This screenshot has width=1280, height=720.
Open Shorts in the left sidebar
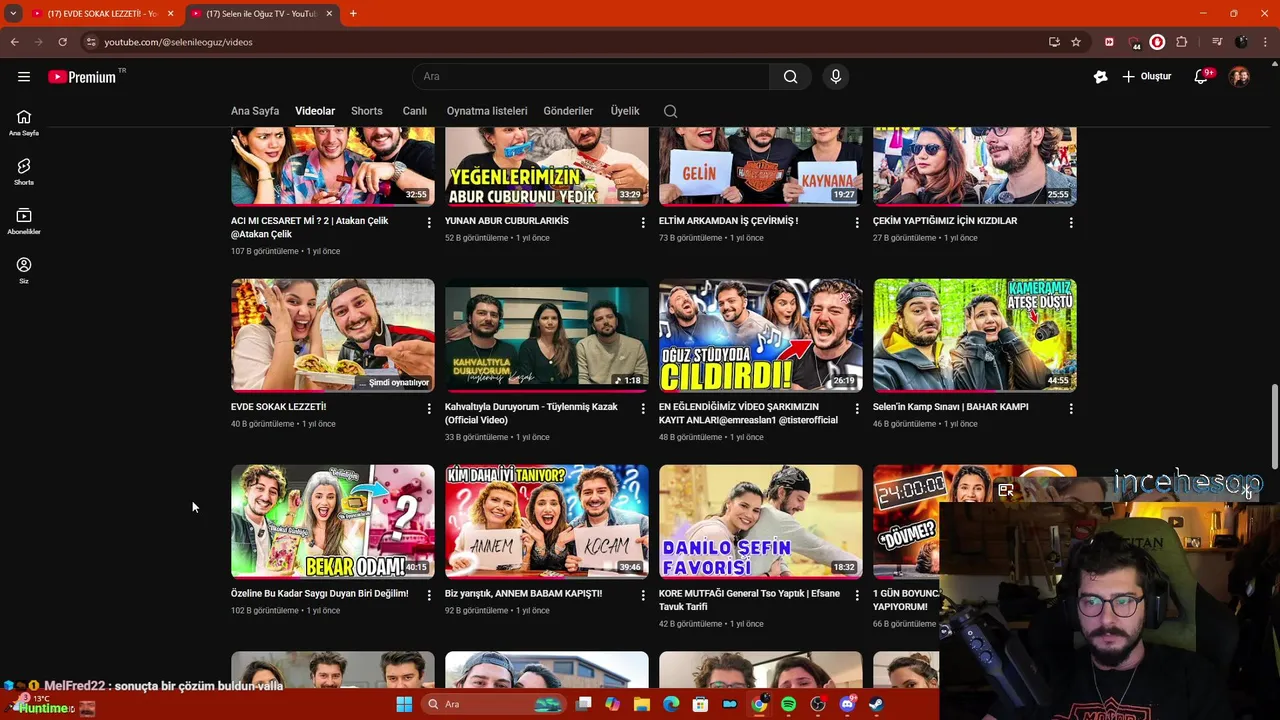coord(24,172)
